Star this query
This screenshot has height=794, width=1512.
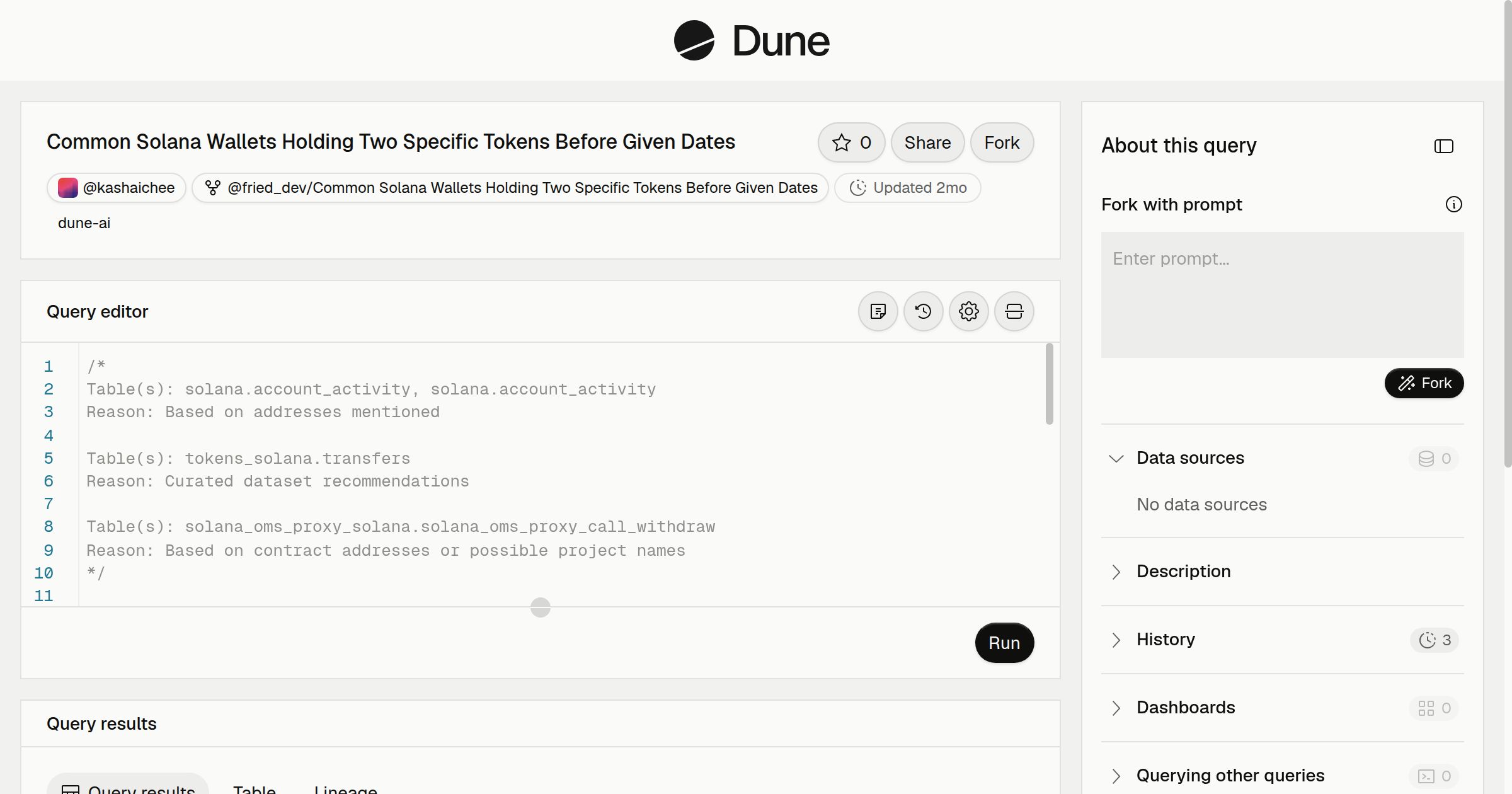[x=851, y=142]
